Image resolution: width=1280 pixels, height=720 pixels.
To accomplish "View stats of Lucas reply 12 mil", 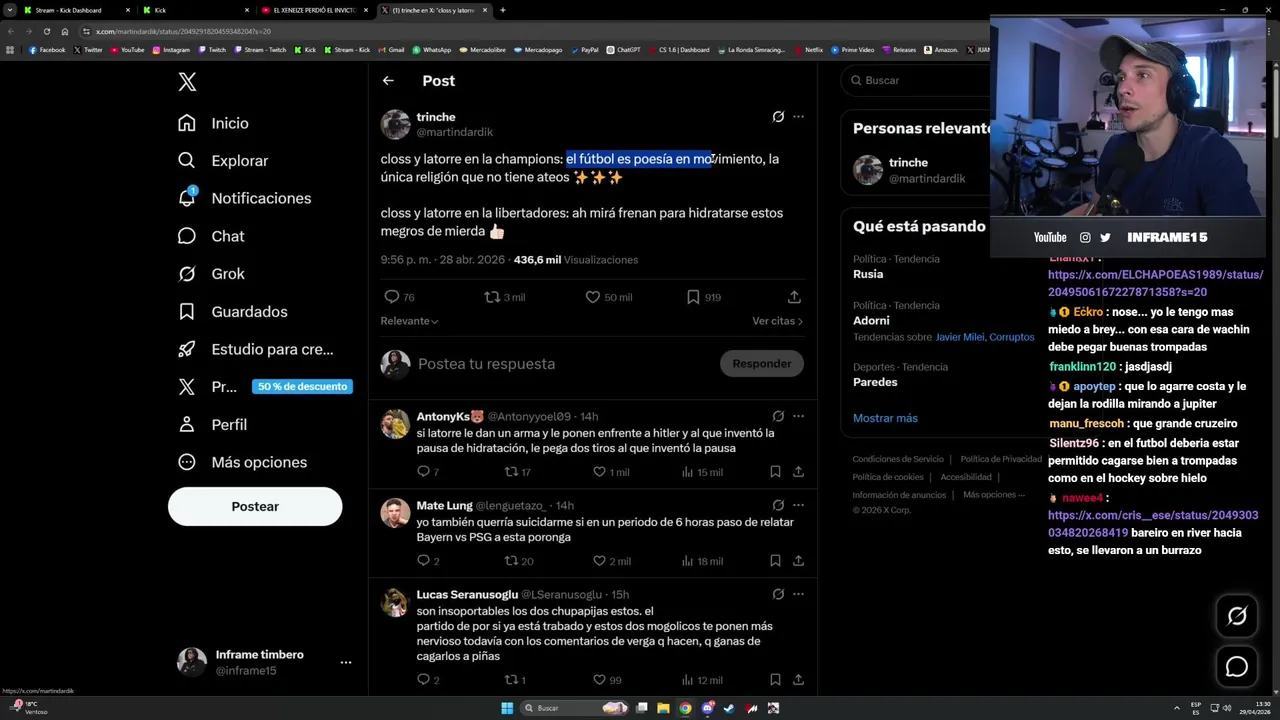I will (701, 680).
